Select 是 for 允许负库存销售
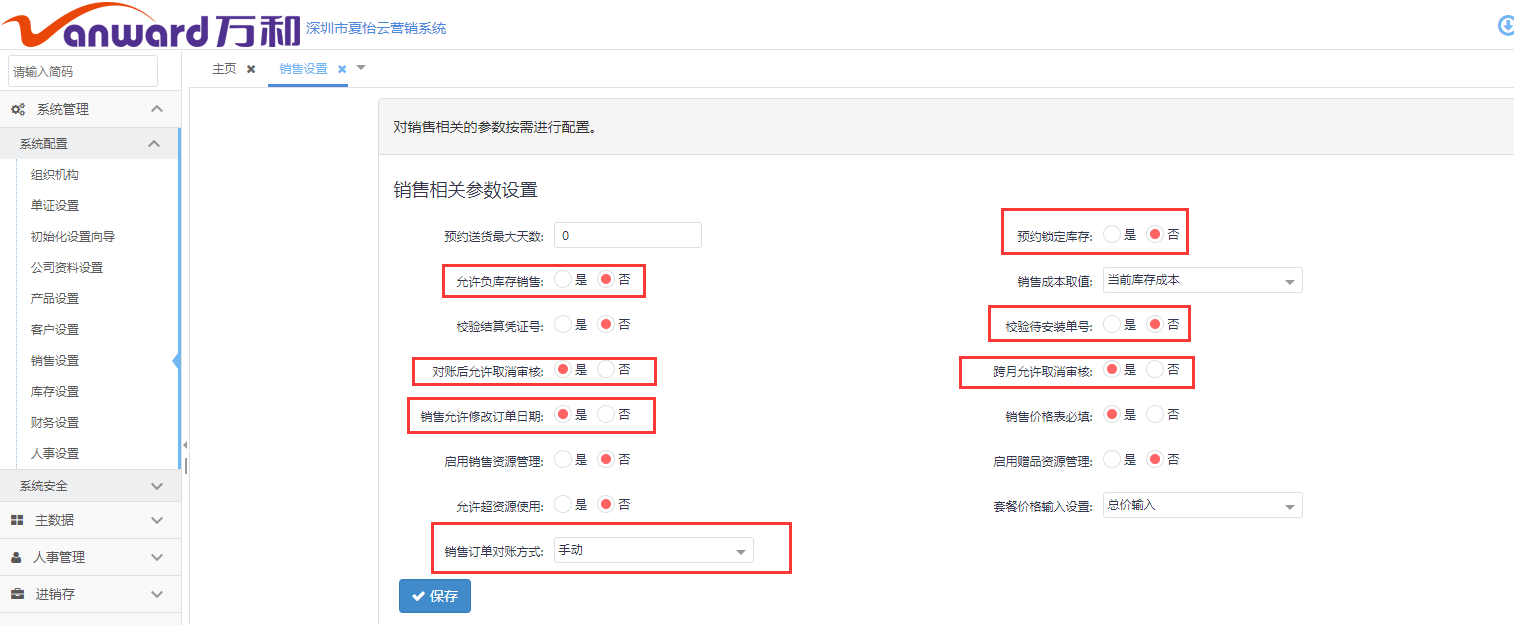1514x625 pixels. (563, 280)
